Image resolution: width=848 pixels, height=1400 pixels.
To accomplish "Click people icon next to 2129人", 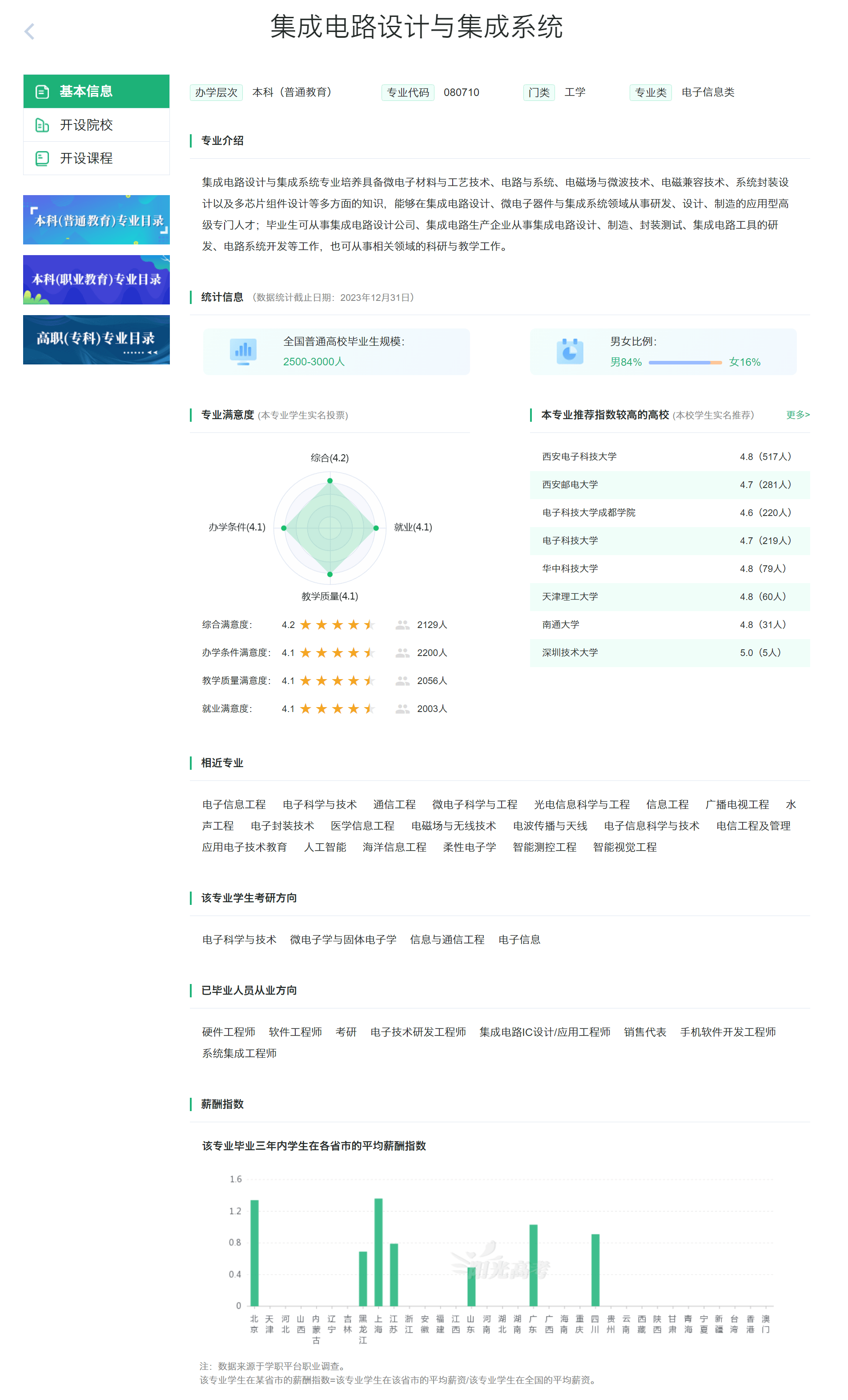I will 402,625.
